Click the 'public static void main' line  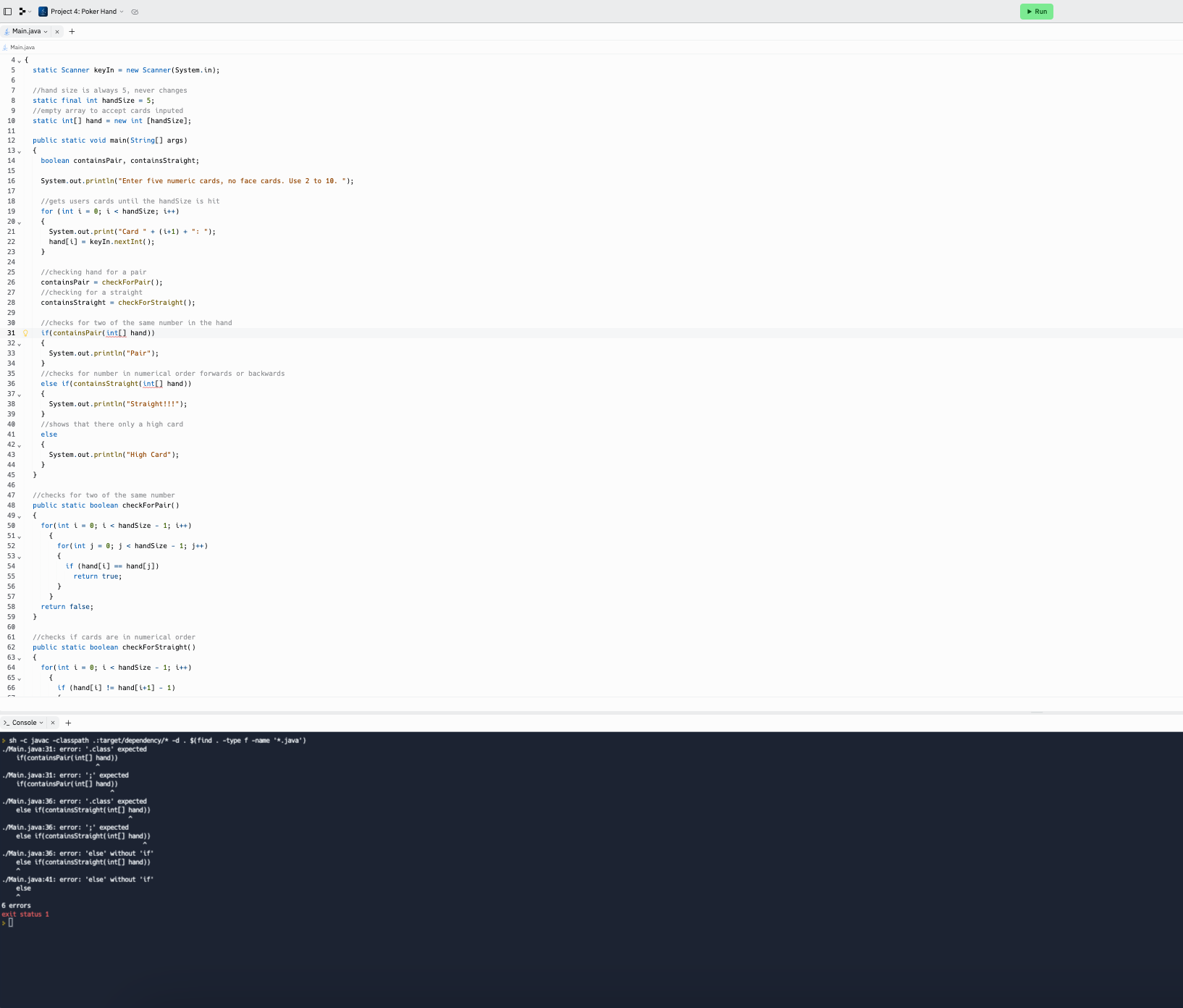[110, 140]
